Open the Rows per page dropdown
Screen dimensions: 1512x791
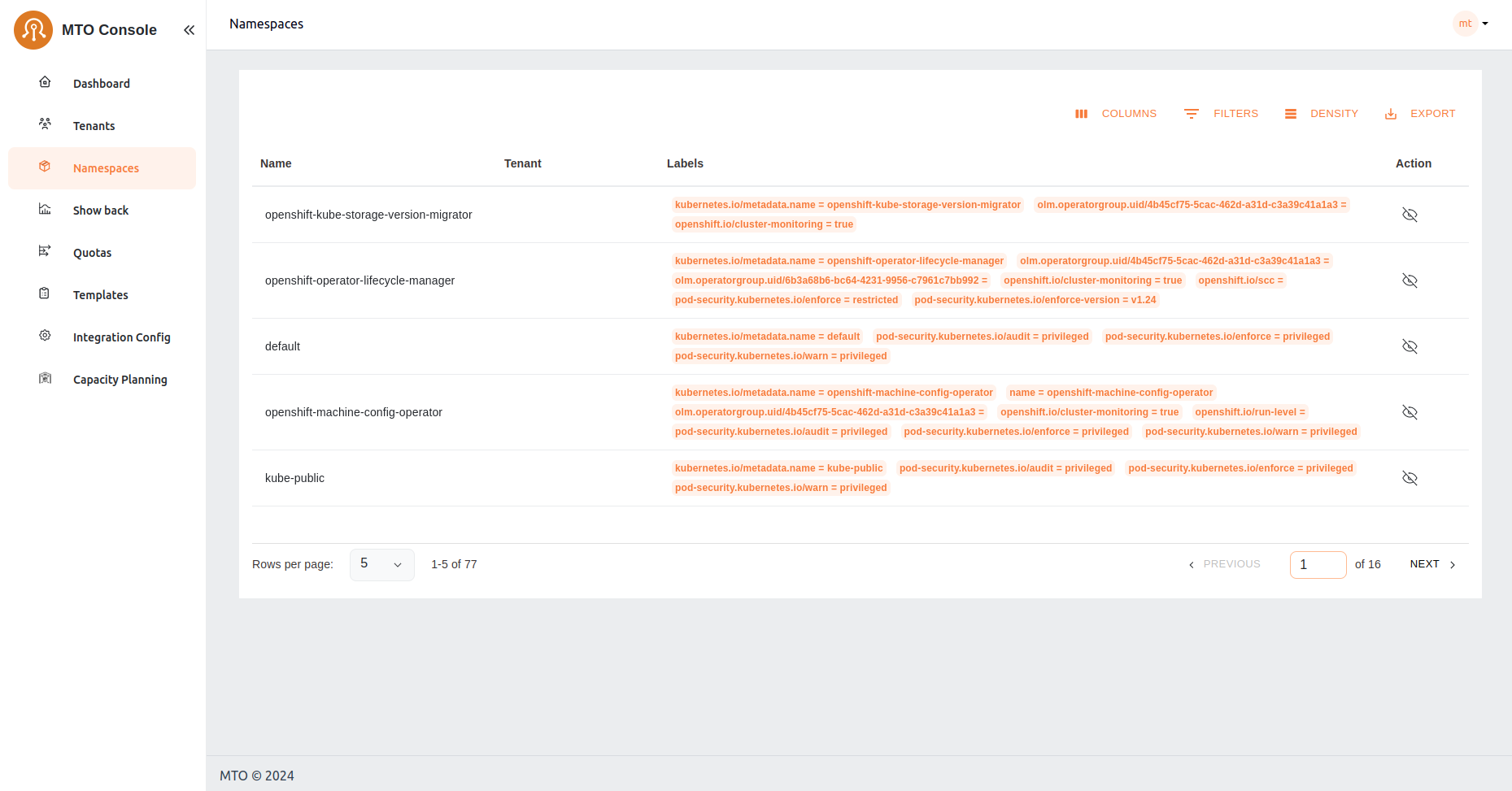(381, 564)
